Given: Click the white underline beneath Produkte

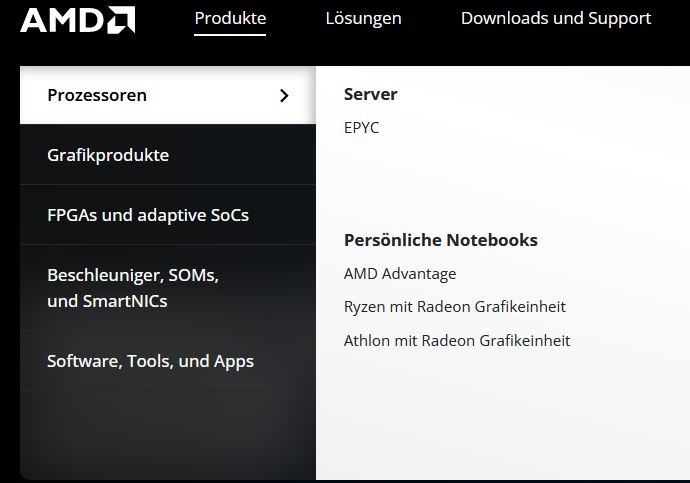Looking at the screenshot, I should (230, 34).
